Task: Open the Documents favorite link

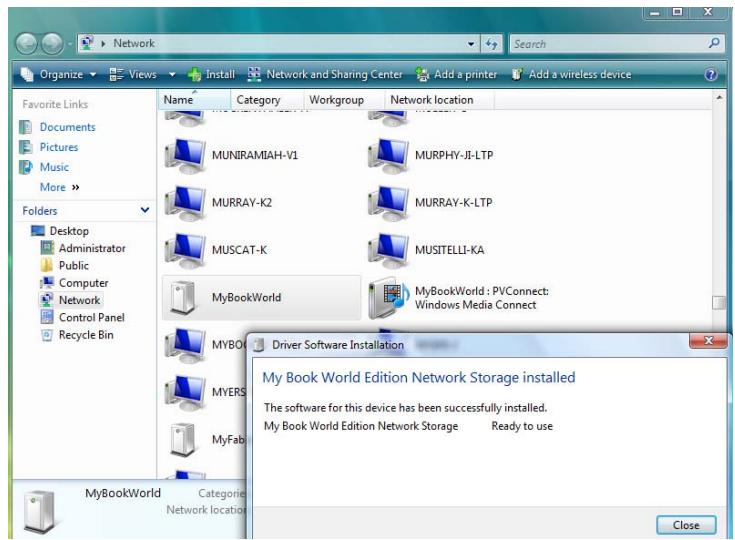Action: 68,127
